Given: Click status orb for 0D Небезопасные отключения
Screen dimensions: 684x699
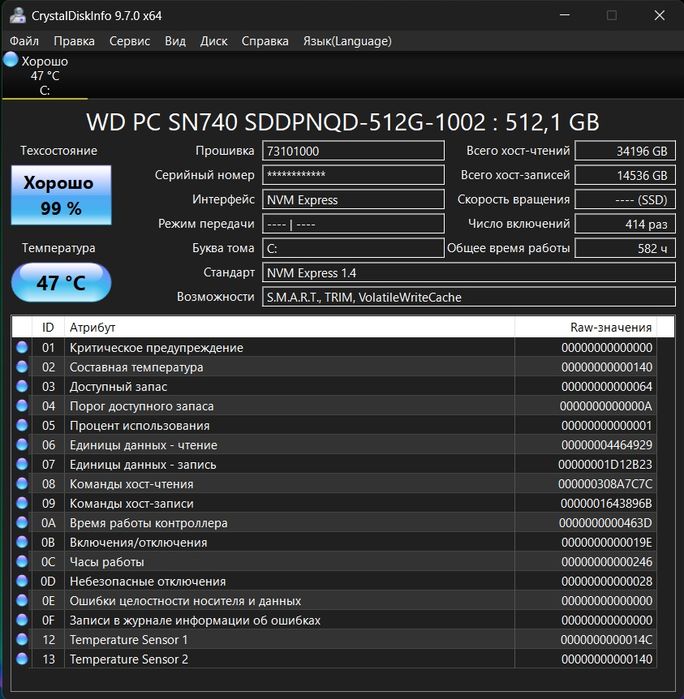Looking at the screenshot, I should pos(22,581).
